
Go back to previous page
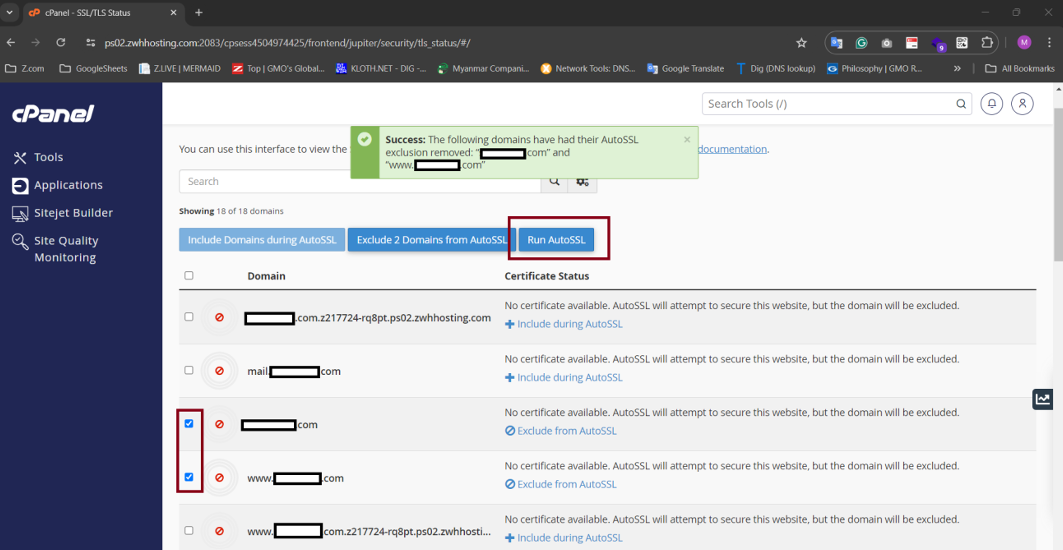pos(11,43)
